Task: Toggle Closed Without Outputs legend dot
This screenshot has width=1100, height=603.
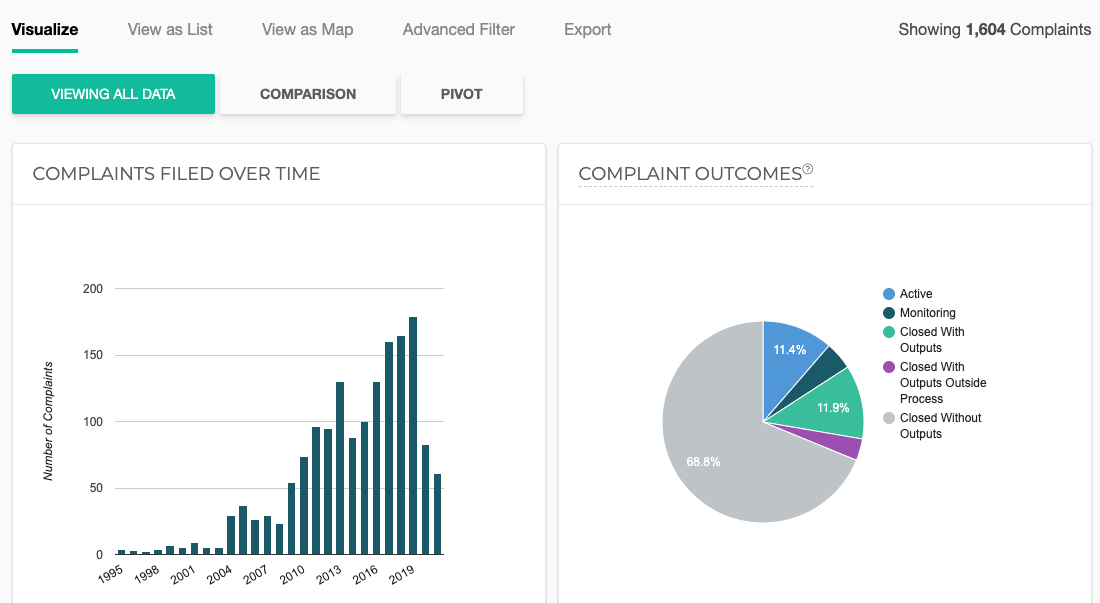Action: tap(889, 418)
